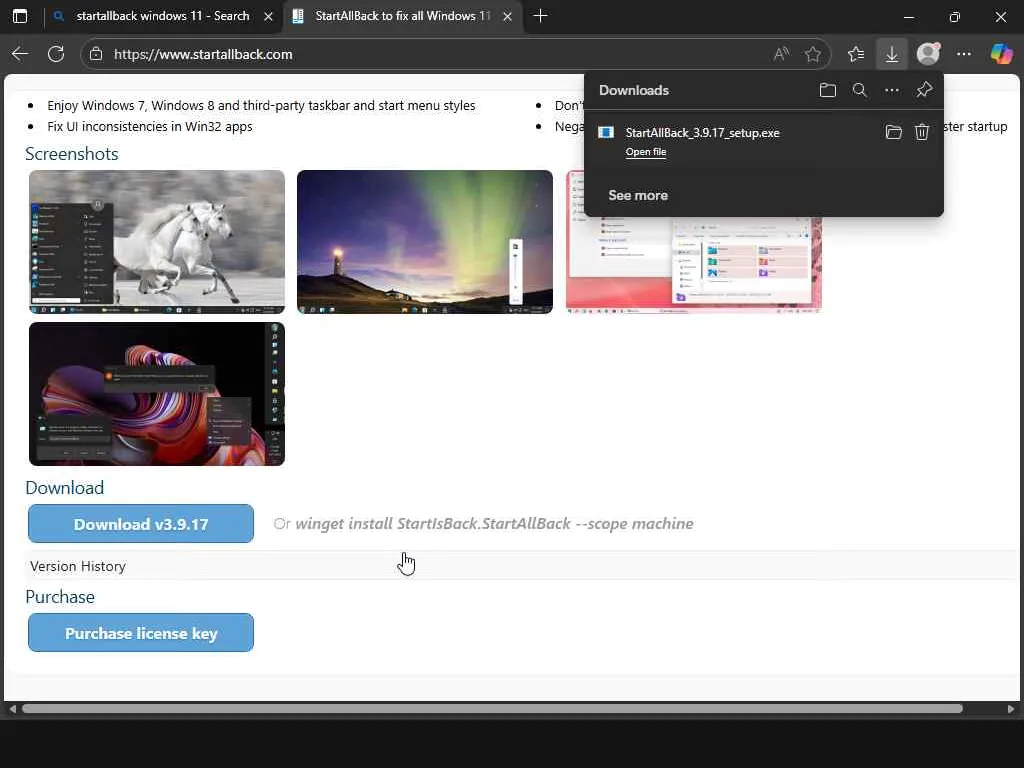Go back to previous page
The width and height of the screenshot is (1024, 768).
[x=20, y=54]
